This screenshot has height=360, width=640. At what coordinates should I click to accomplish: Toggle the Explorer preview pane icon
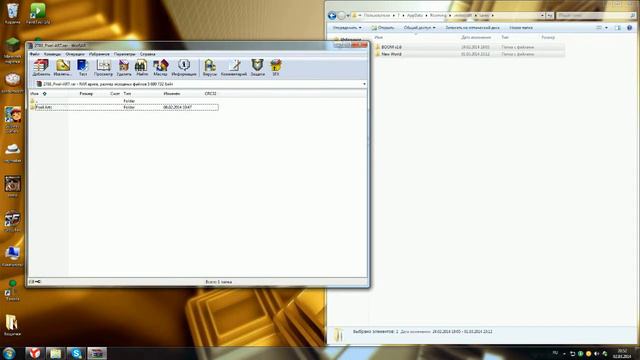[x=618, y=28]
